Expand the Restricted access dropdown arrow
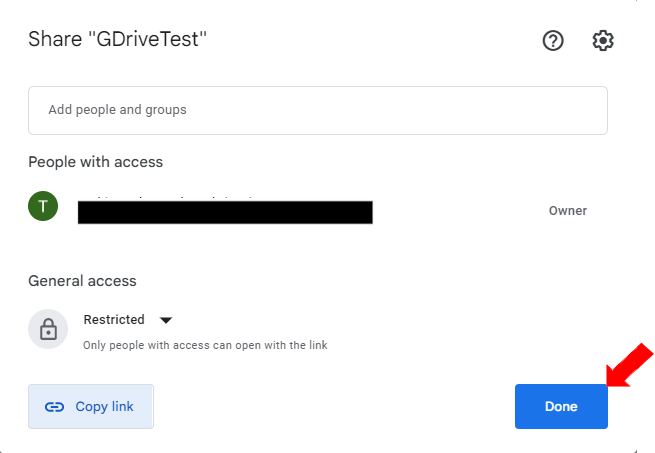Viewport: 655px width, 453px height. tap(166, 320)
